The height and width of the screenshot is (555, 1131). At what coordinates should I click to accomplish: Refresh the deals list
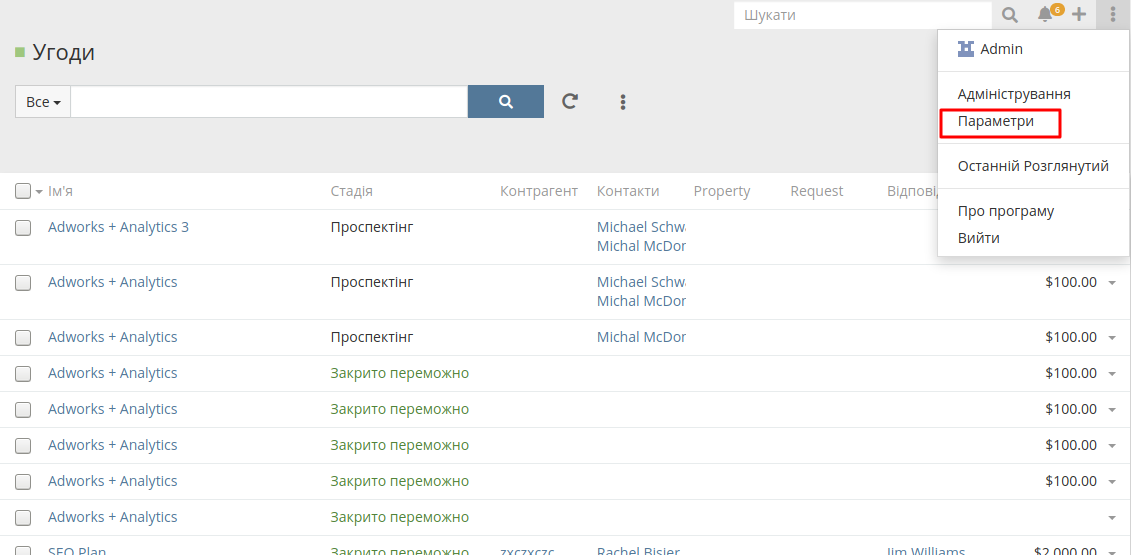coord(570,101)
